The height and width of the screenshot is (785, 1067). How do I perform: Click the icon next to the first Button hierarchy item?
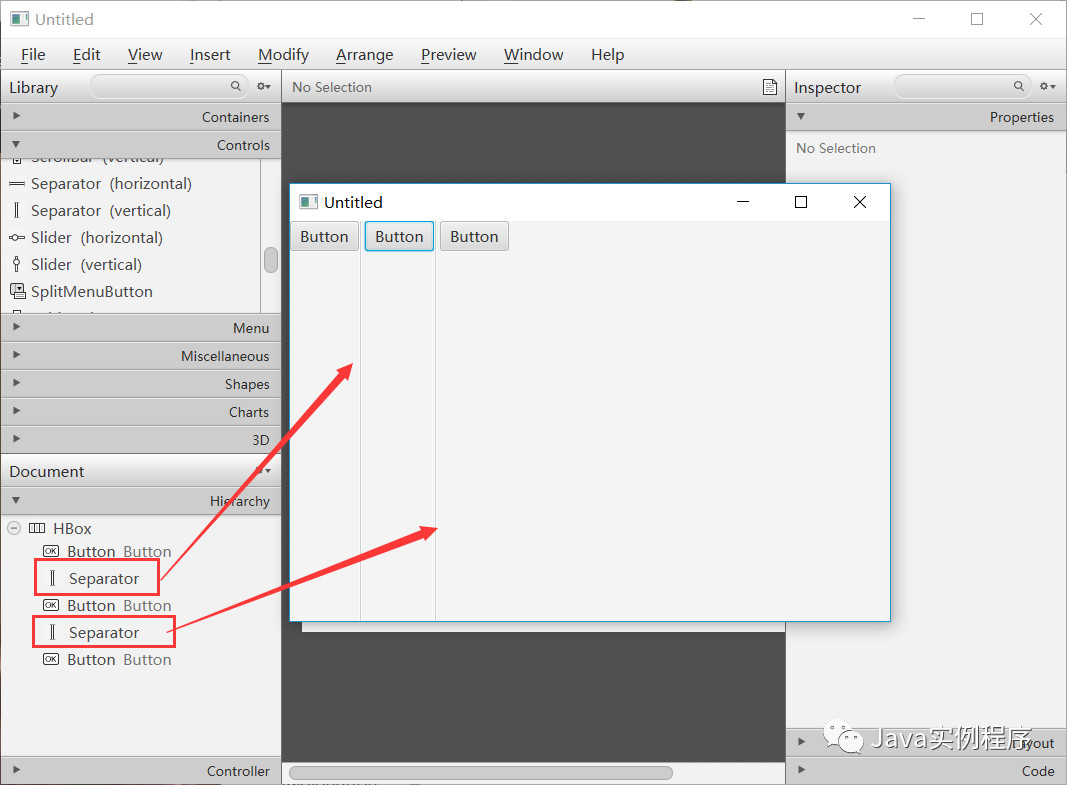coord(51,551)
